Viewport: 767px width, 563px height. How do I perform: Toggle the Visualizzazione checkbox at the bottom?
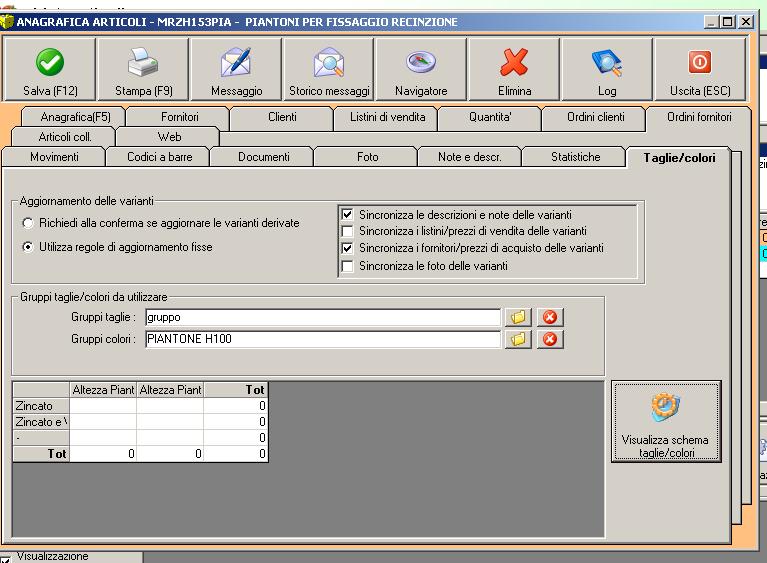[5, 558]
